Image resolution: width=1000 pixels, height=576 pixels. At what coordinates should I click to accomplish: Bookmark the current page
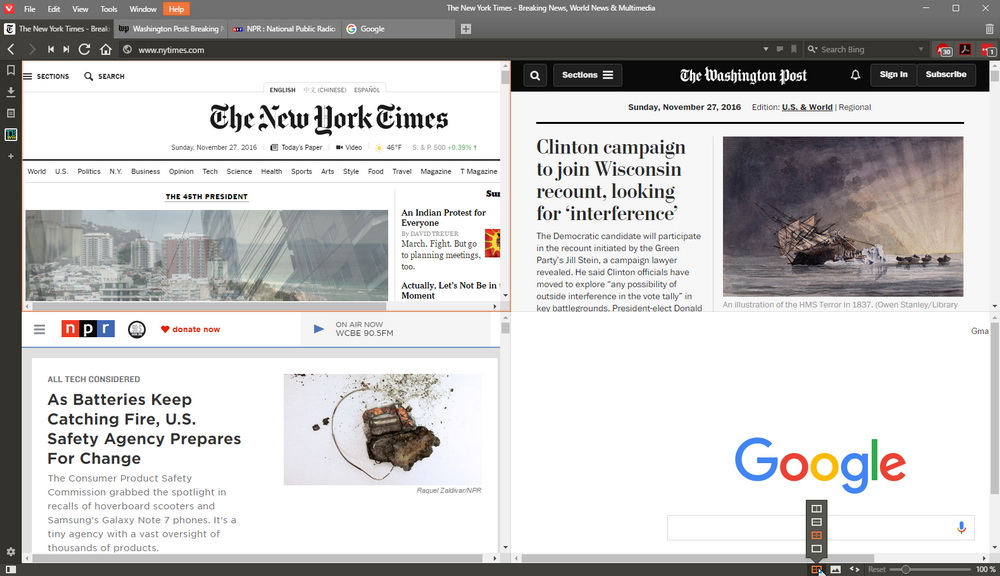[793, 49]
